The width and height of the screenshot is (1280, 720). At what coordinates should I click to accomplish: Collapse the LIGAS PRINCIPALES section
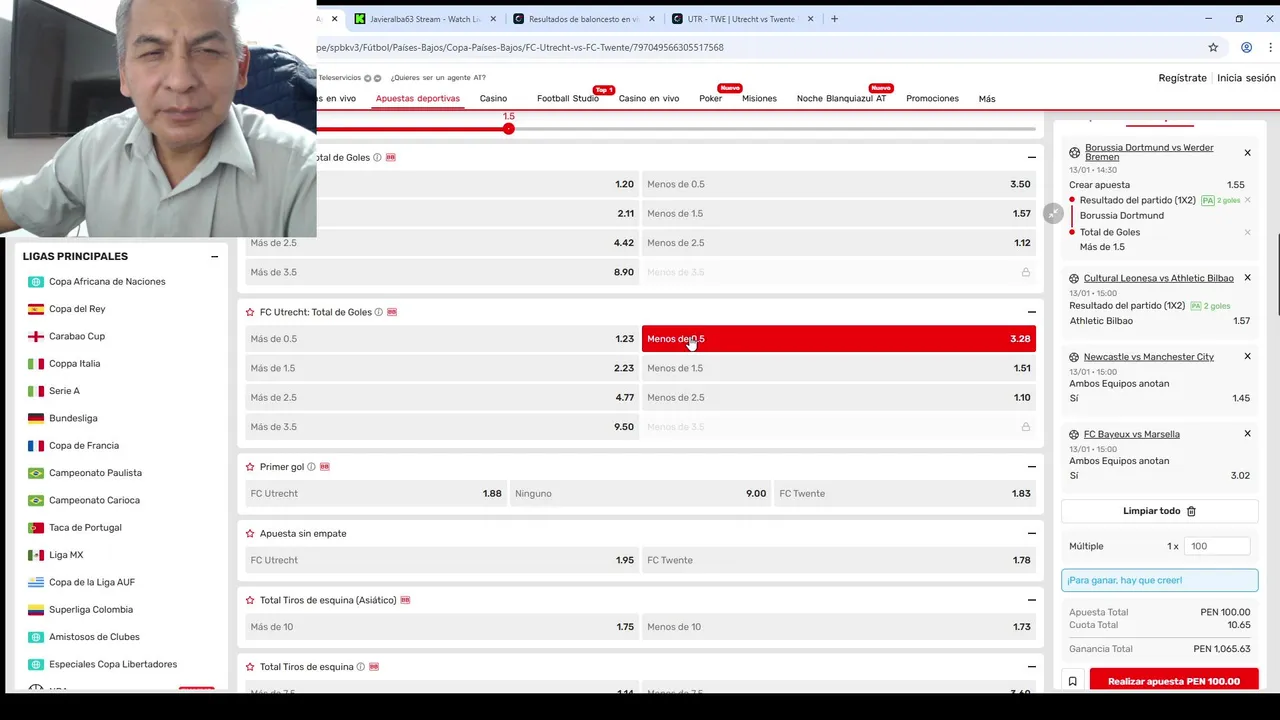(214, 256)
